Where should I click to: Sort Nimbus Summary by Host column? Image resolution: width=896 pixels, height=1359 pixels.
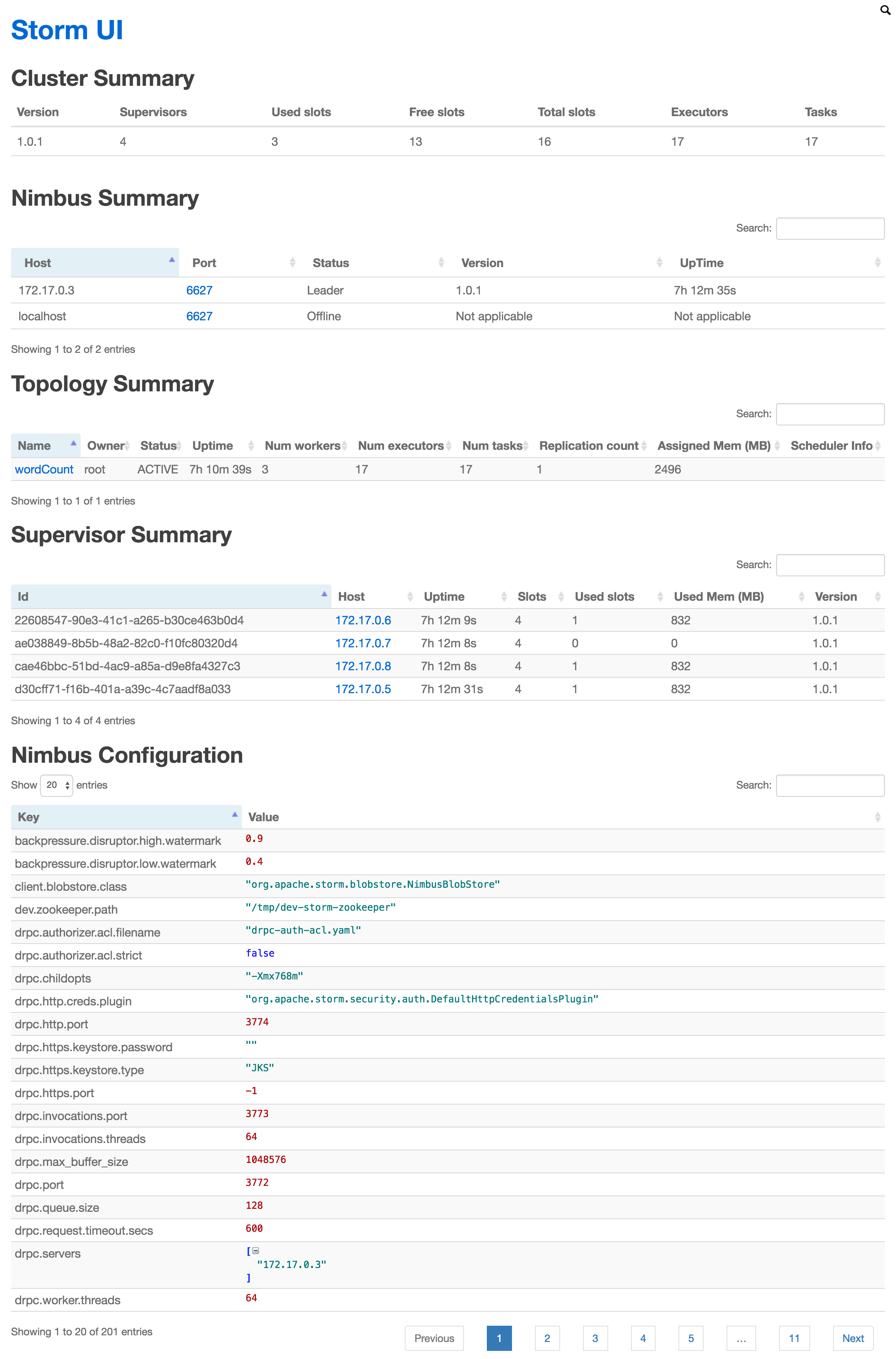(x=95, y=263)
